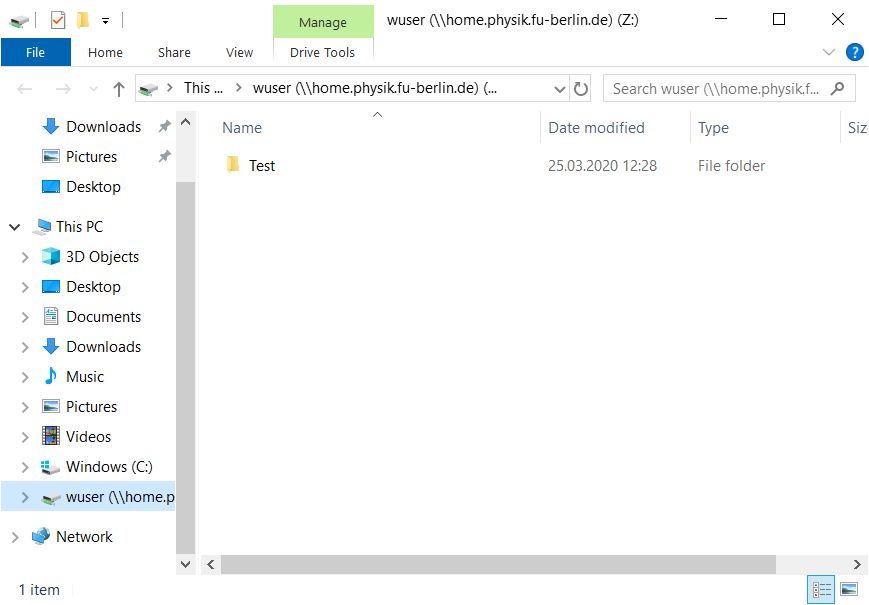Click the drive icon in the title bar
Viewport: 869px width, 605px height.
click(19, 21)
